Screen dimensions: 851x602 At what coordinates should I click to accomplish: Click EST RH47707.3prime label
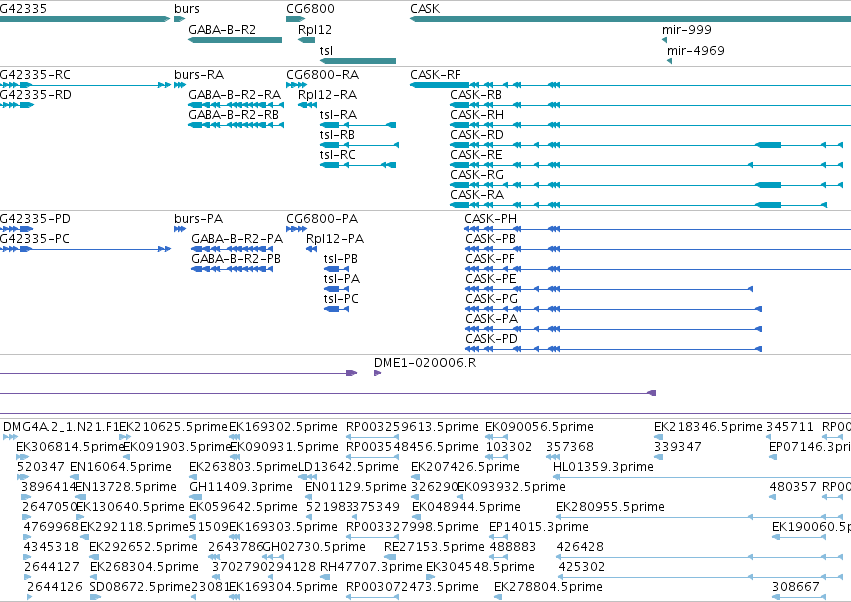click(371, 567)
